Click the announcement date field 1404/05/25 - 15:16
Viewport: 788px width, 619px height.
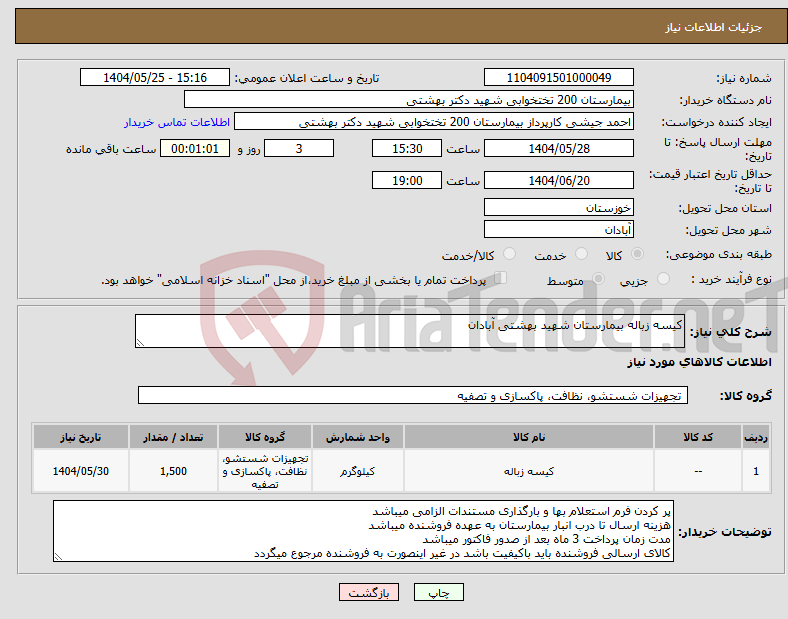click(x=155, y=77)
